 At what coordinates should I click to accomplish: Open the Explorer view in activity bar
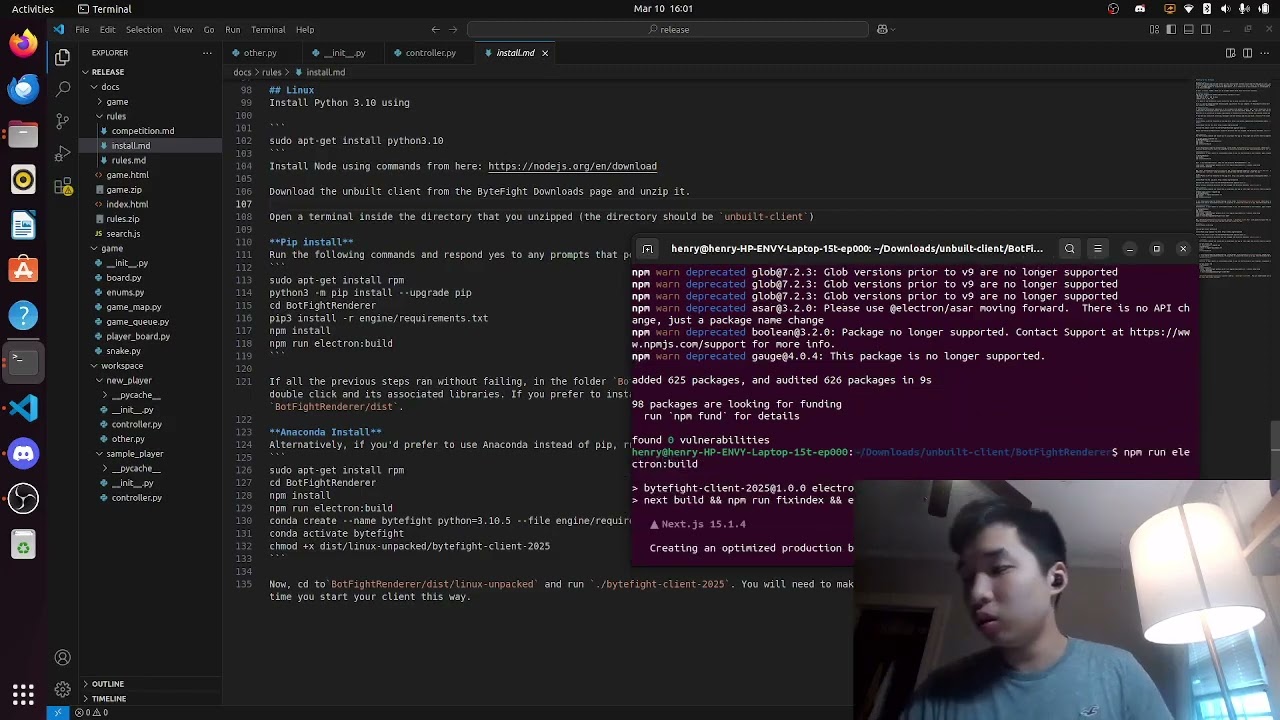coord(62,57)
